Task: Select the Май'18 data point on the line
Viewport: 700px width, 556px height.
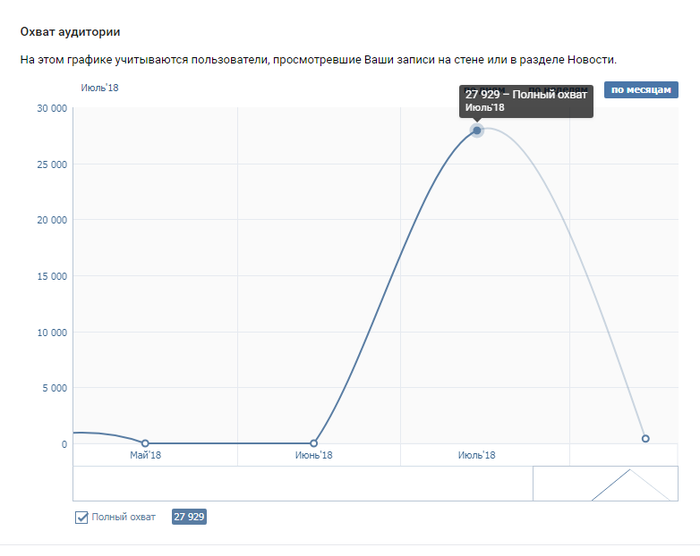Action: pos(145,443)
